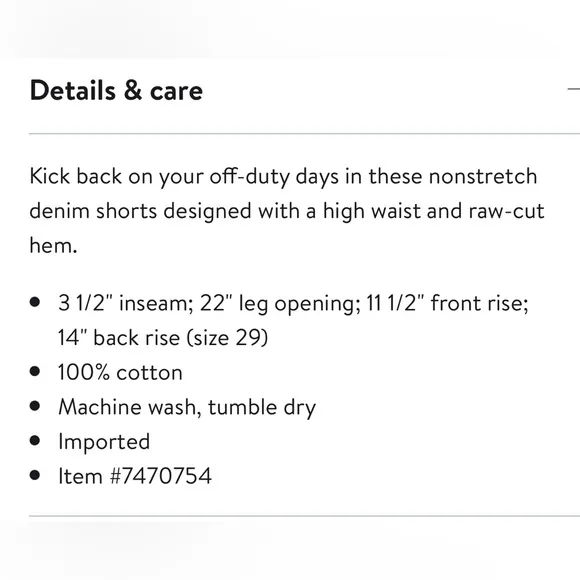
Task: Click the bullet dot beside inseam measurements
Action: tap(35, 302)
